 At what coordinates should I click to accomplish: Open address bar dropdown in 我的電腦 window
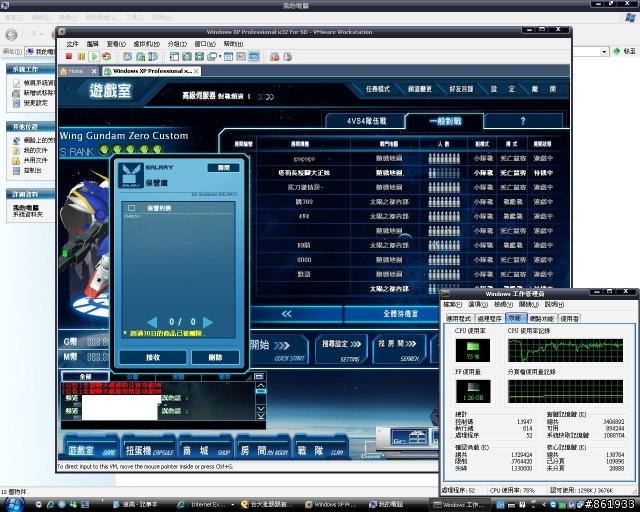pyautogui.click(x=604, y=51)
